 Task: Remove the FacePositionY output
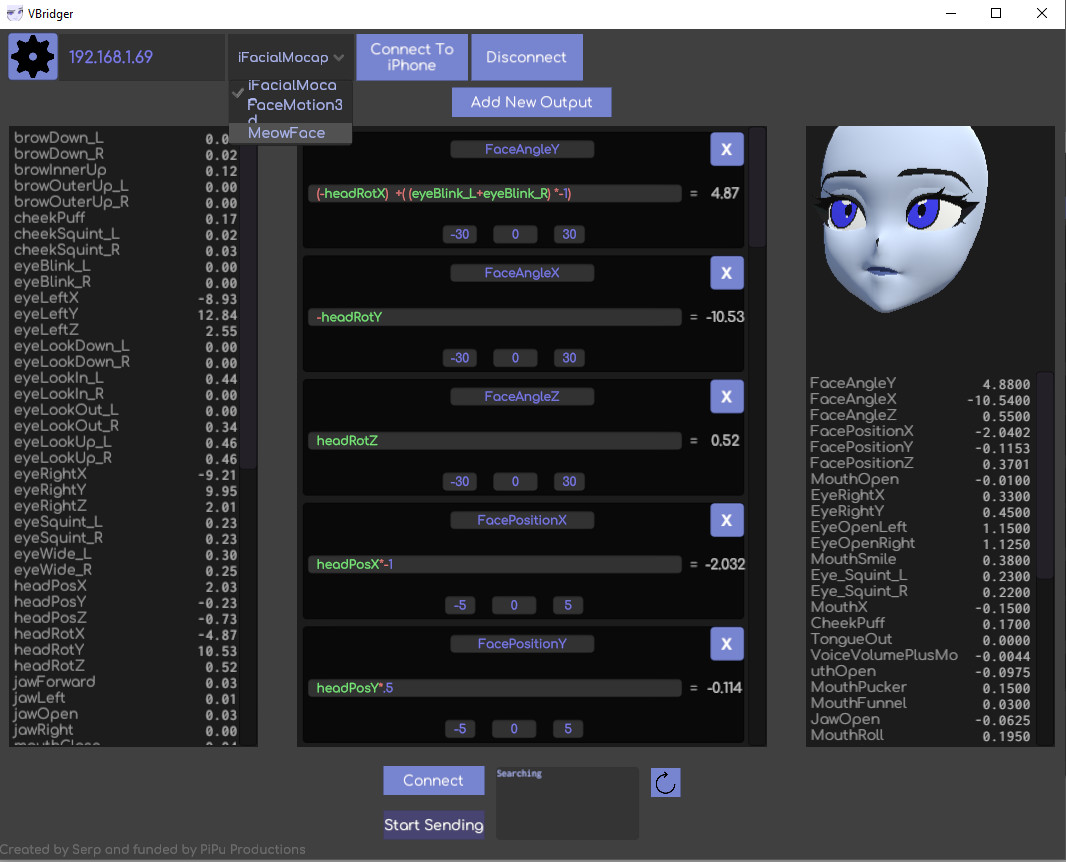(x=727, y=643)
